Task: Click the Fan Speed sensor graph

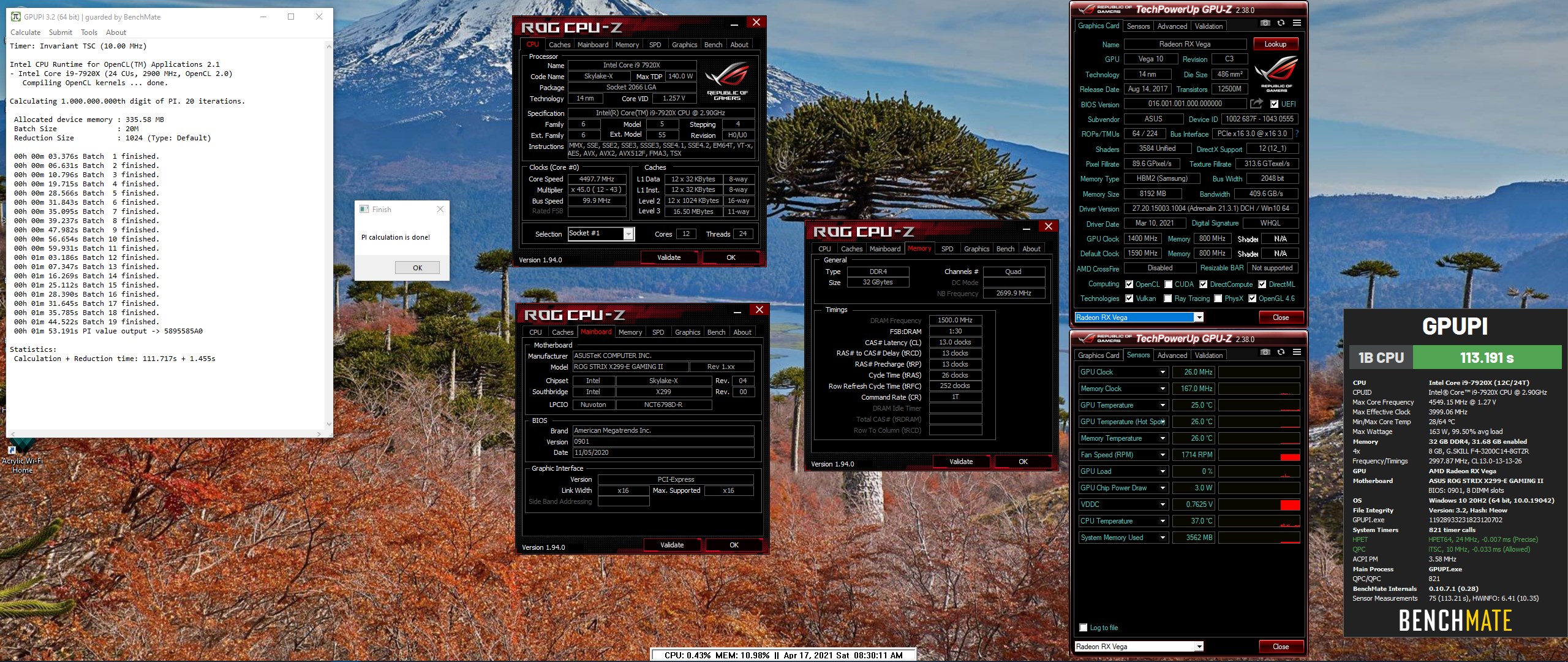Action: [x=1259, y=455]
